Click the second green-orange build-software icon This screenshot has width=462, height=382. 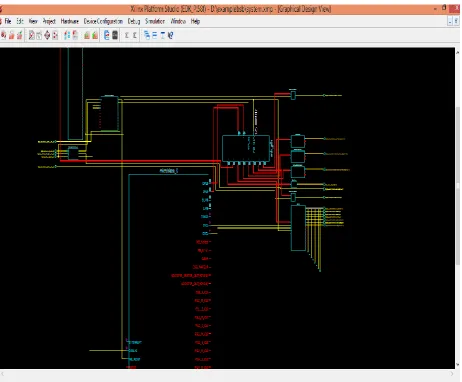pos(95,35)
